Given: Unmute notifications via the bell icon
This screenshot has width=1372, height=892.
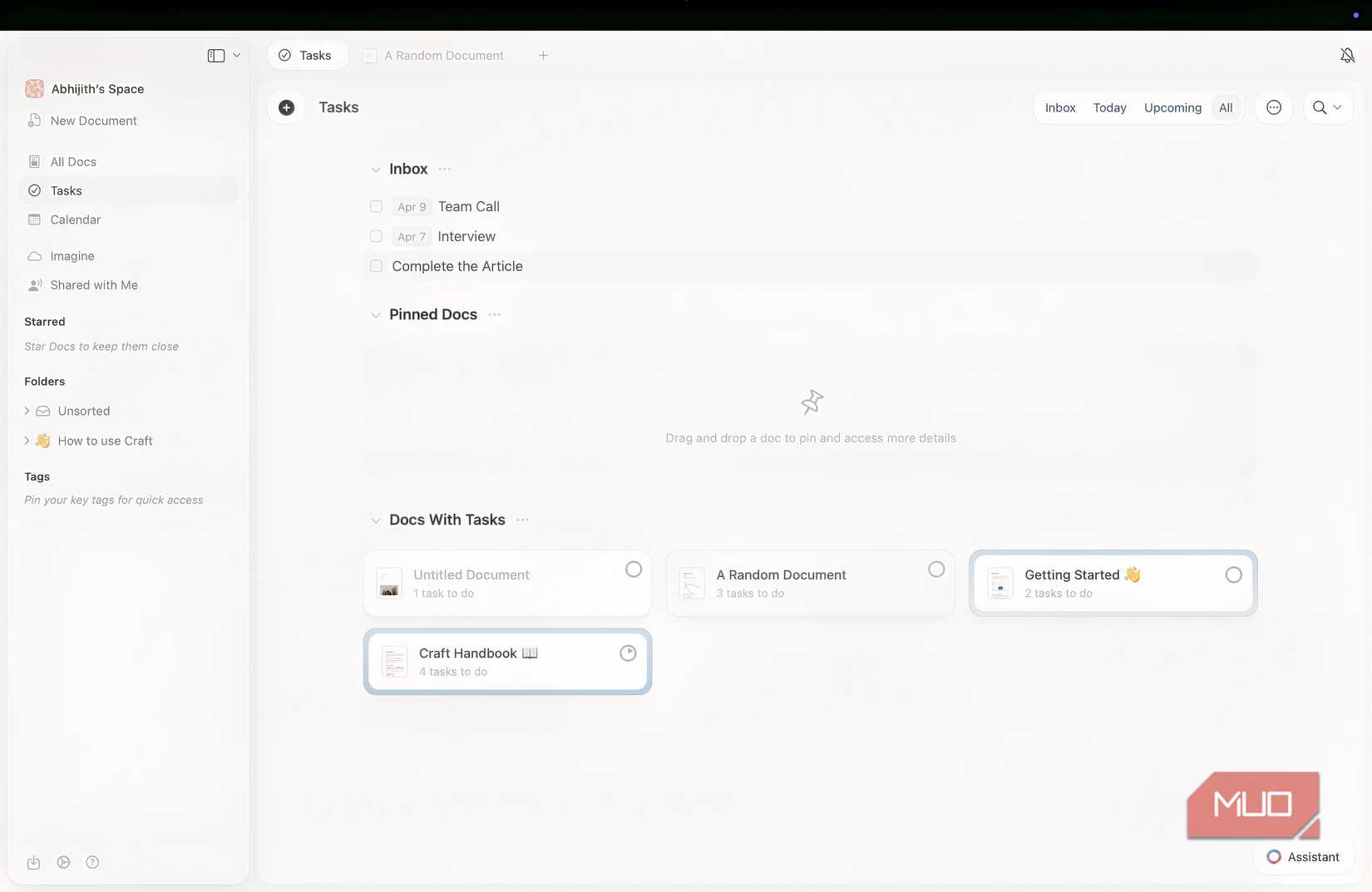Looking at the screenshot, I should point(1347,55).
